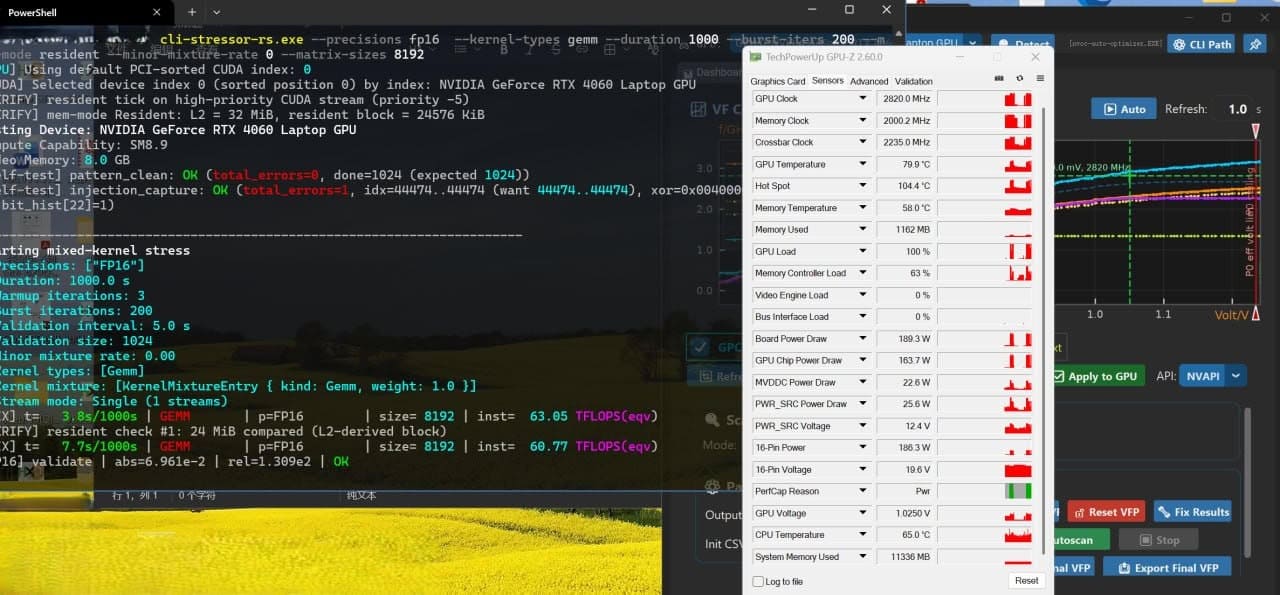Click the Stop button in optimizer
The width and height of the screenshot is (1280, 595).
(1158, 540)
